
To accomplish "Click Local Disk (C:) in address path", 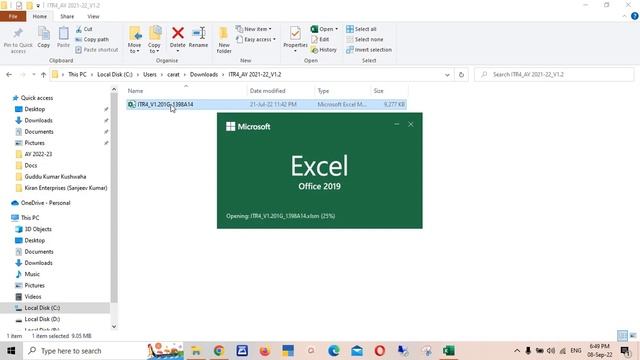I will [x=115, y=75].
